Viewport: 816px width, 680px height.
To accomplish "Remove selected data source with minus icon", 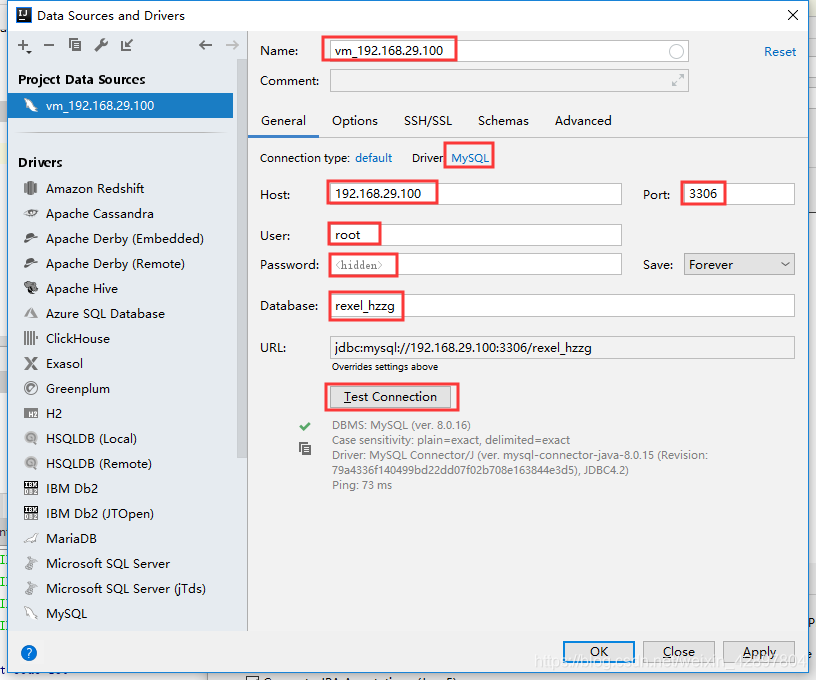I will coord(49,45).
